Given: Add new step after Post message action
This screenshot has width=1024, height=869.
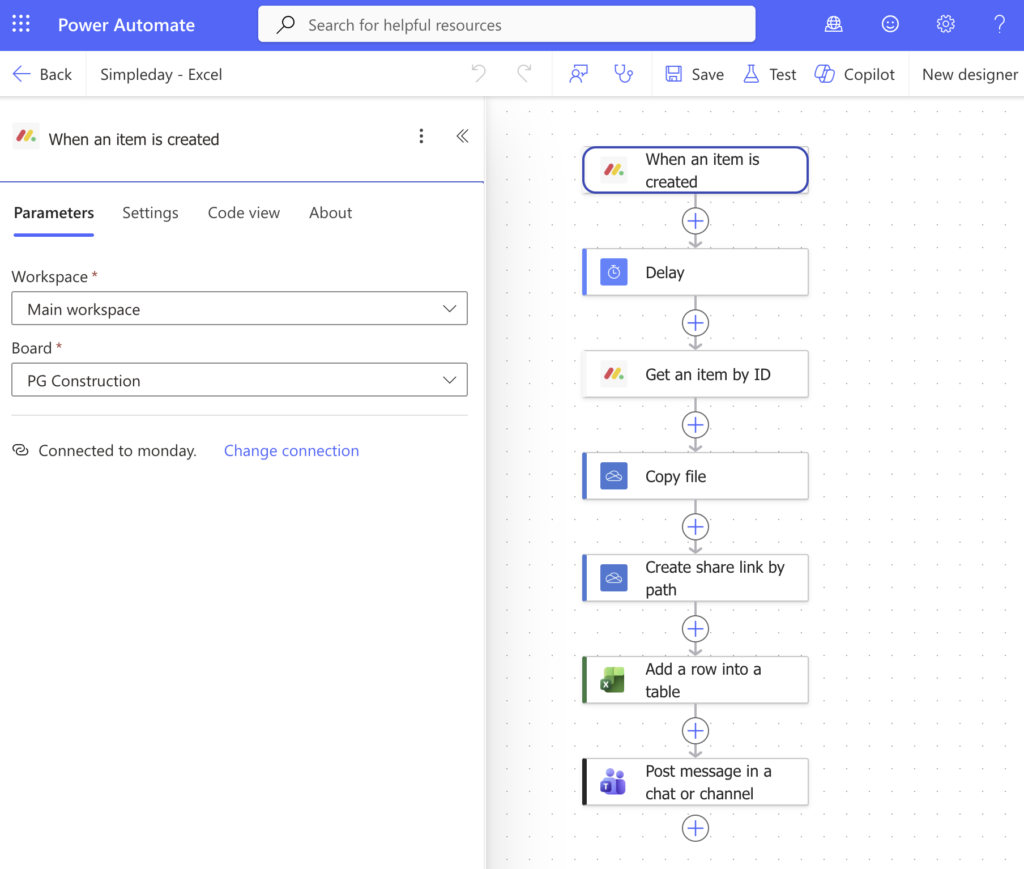Looking at the screenshot, I should click(x=696, y=829).
